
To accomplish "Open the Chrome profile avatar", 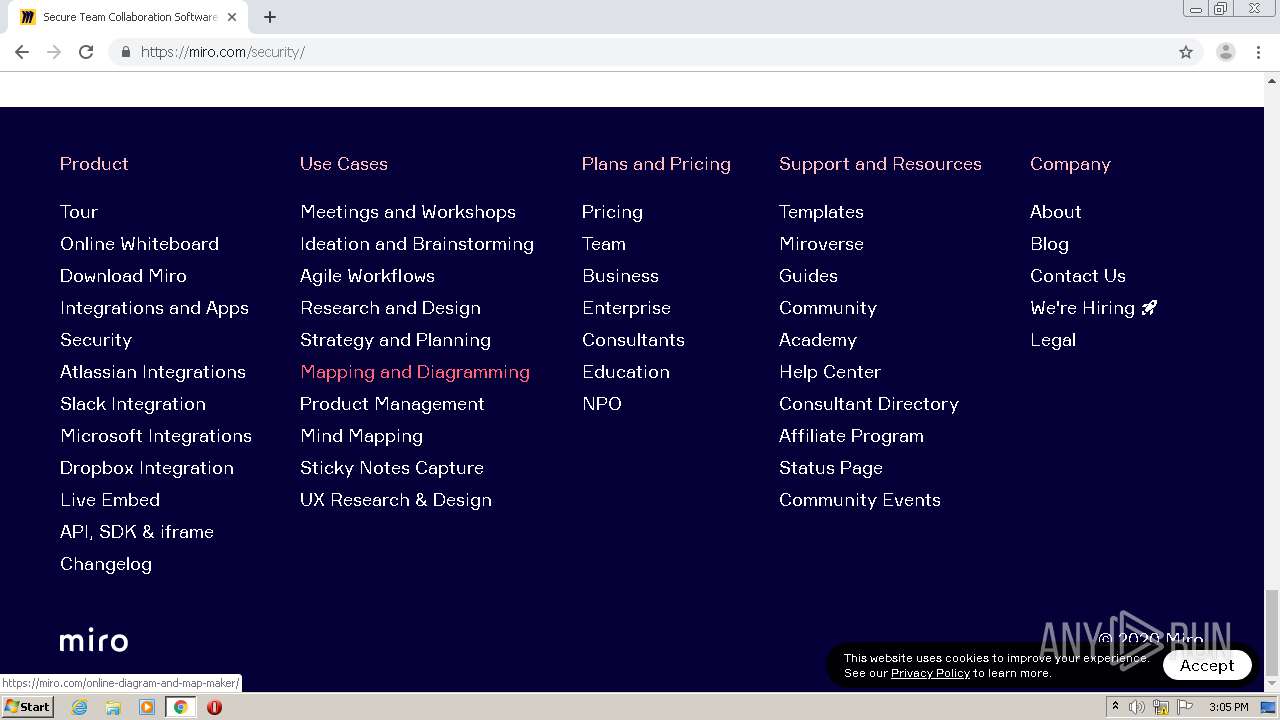I will (x=1226, y=52).
